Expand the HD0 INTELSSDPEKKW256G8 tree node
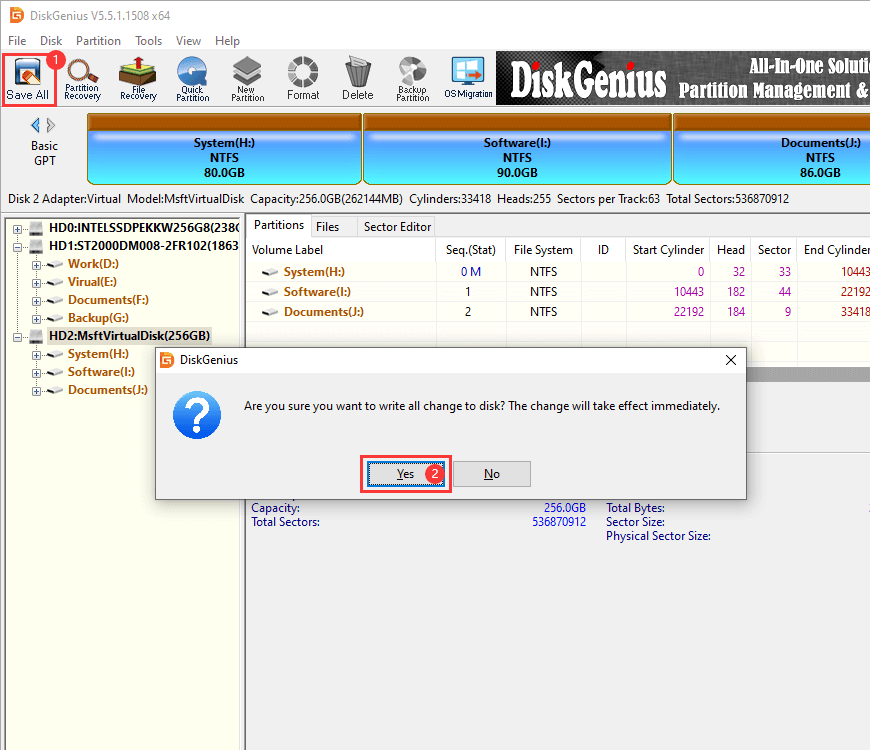This screenshot has width=870, height=750. click(18, 229)
